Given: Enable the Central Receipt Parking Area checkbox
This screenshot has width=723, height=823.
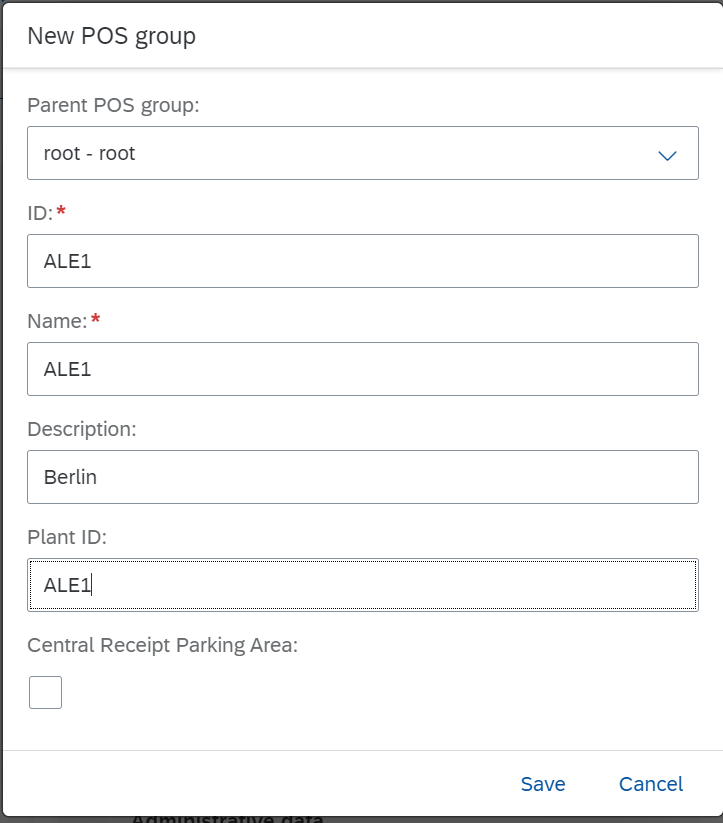Looking at the screenshot, I should (45, 692).
